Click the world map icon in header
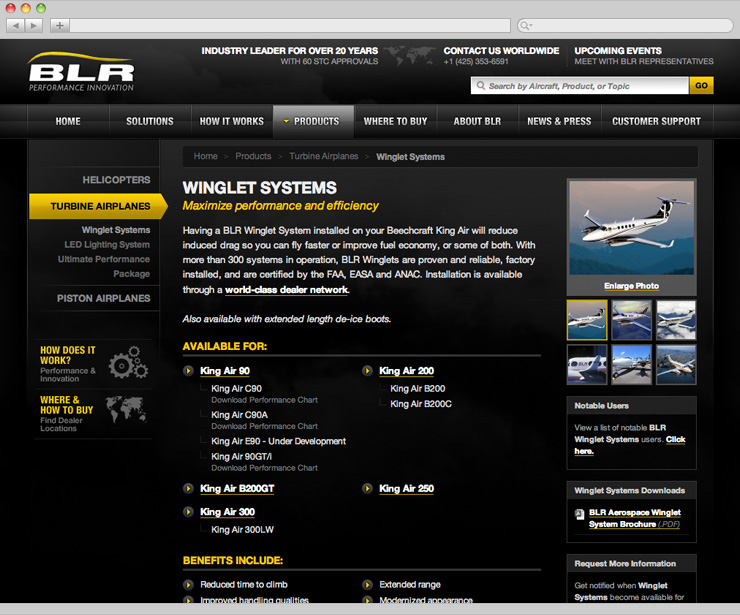Screen dimensions: 740x615 pyautogui.click(x=410, y=56)
